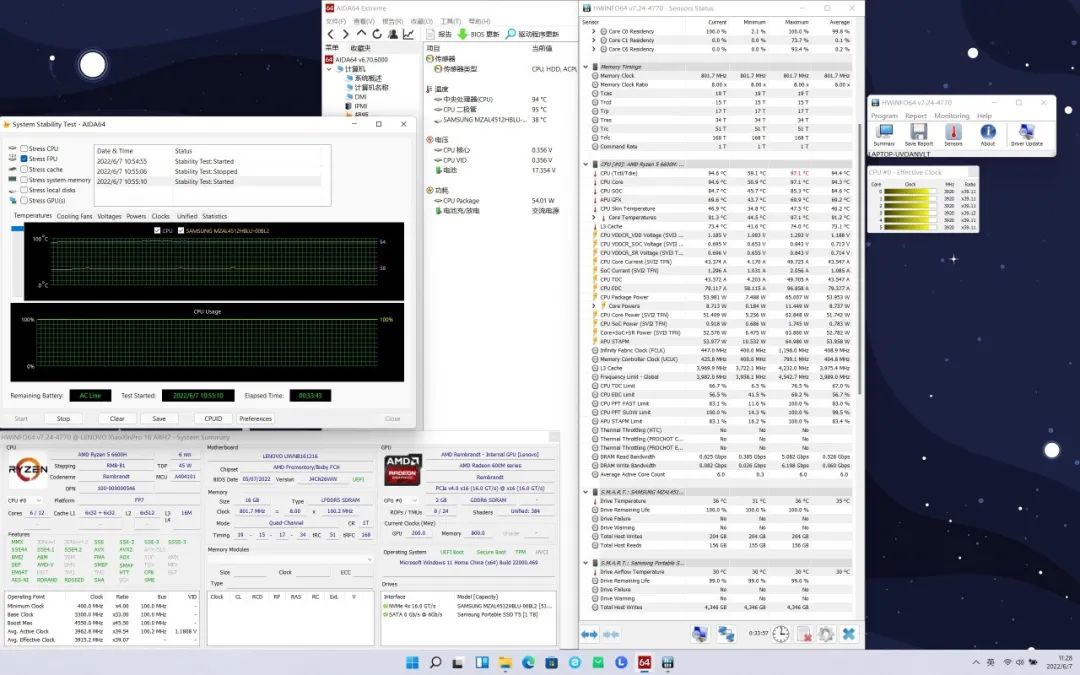This screenshot has width=1080, height=675.
Task: Open the GPU #0 dropdown in System Summary
Action: 402,500
